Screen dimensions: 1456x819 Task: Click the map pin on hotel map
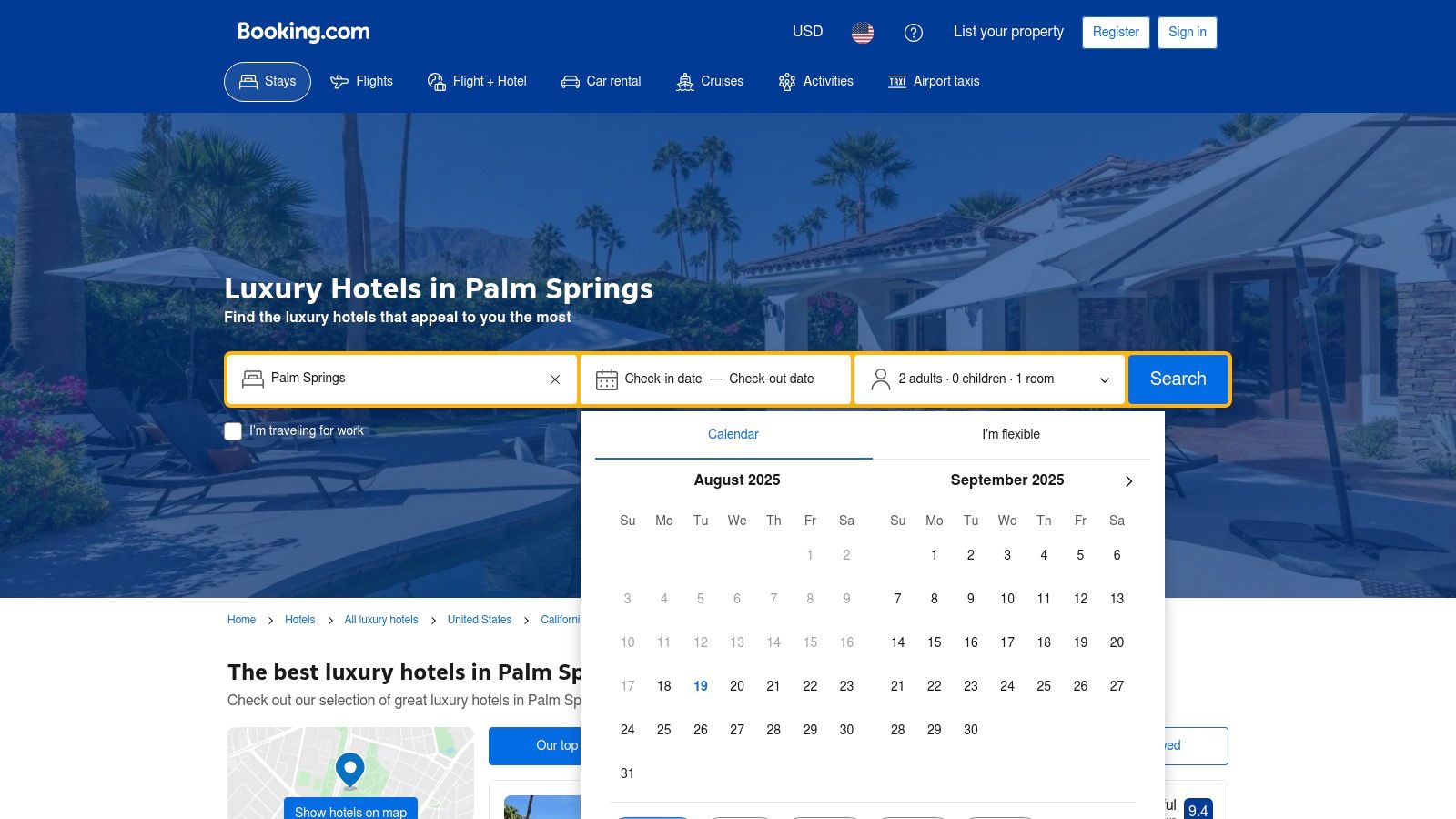(350, 770)
